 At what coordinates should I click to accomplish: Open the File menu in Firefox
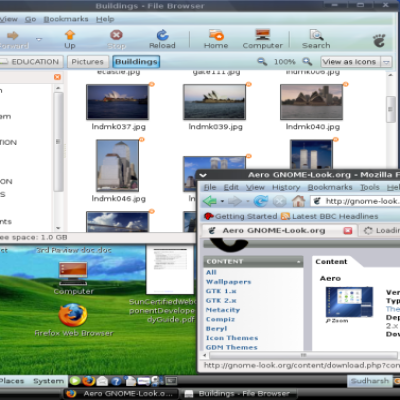click(x=210, y=187)
